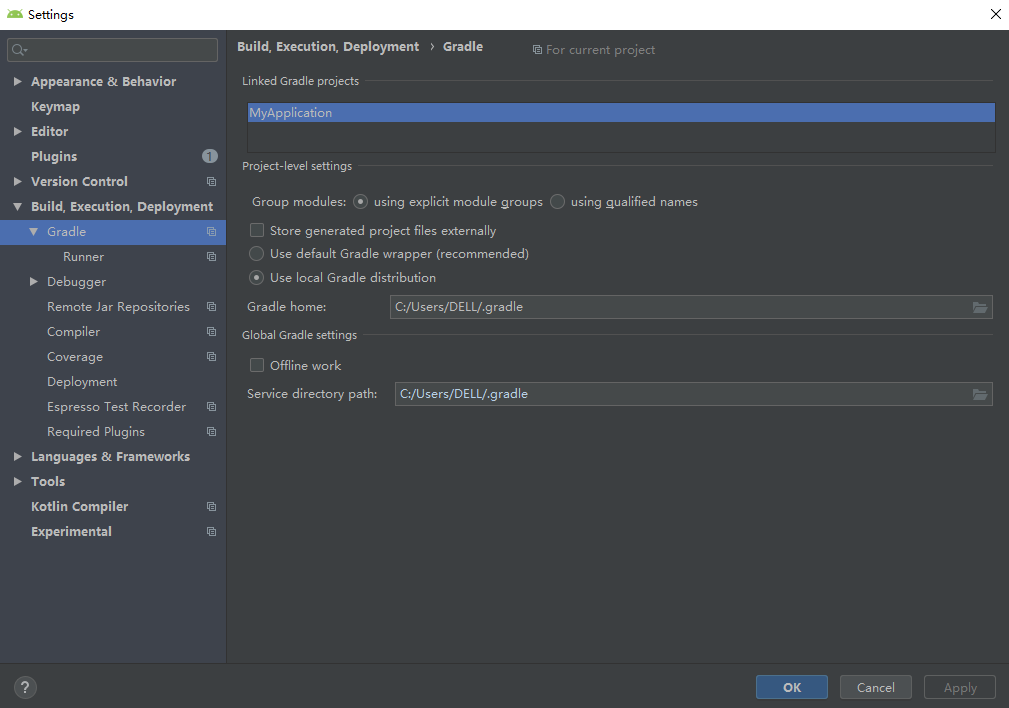Screen dimensions: 1009x708
Task: Click the OK button
Action: [791, 687]
